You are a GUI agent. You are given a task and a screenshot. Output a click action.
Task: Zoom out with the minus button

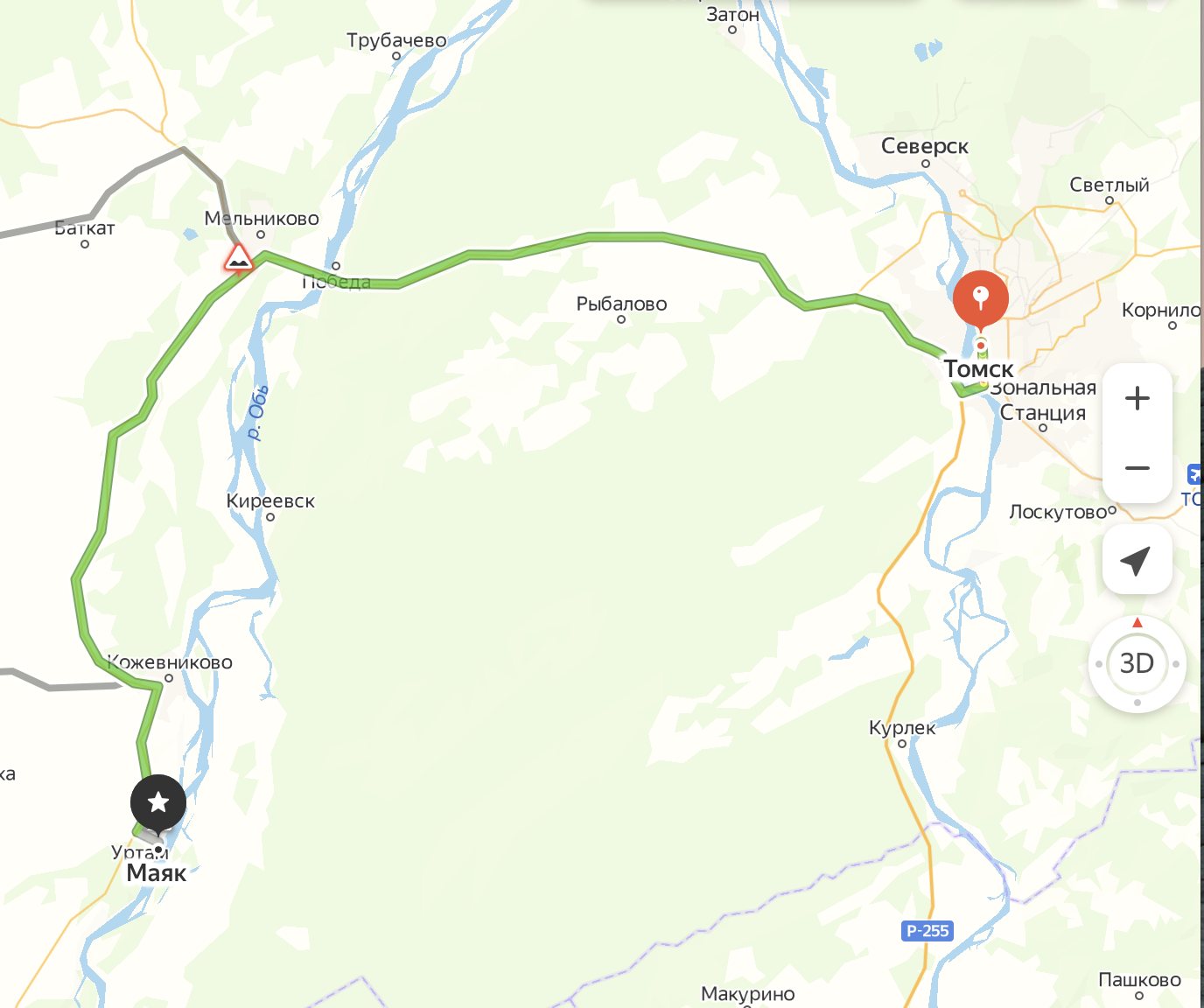pos(1137,468)
